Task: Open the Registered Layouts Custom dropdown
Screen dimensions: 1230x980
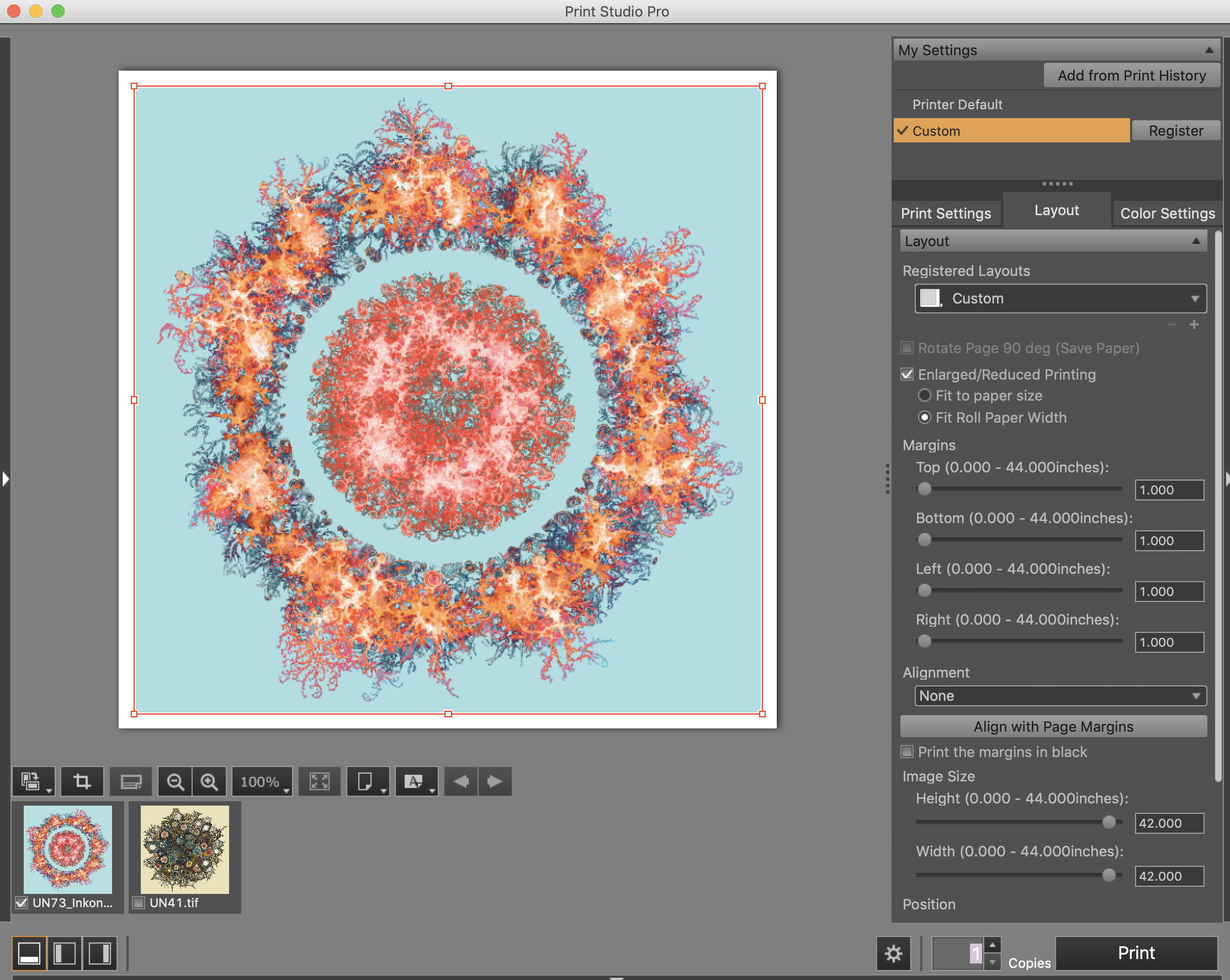Action: [x=1060, y=298]
